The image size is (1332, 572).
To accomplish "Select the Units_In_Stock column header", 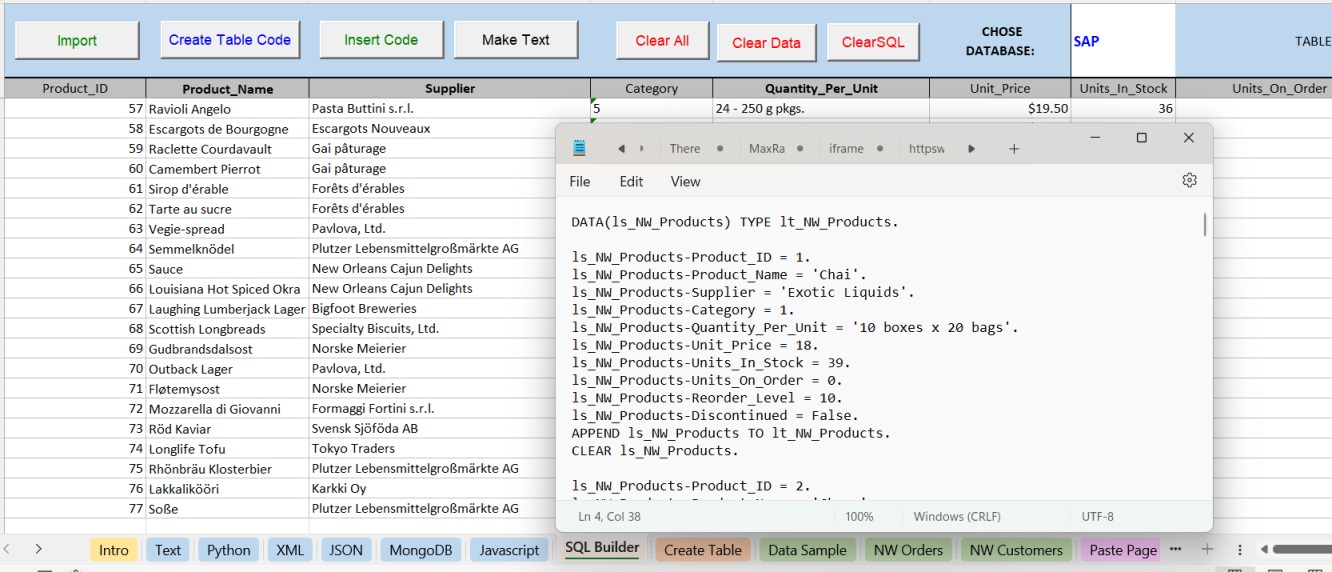I will click(1123, 88).
